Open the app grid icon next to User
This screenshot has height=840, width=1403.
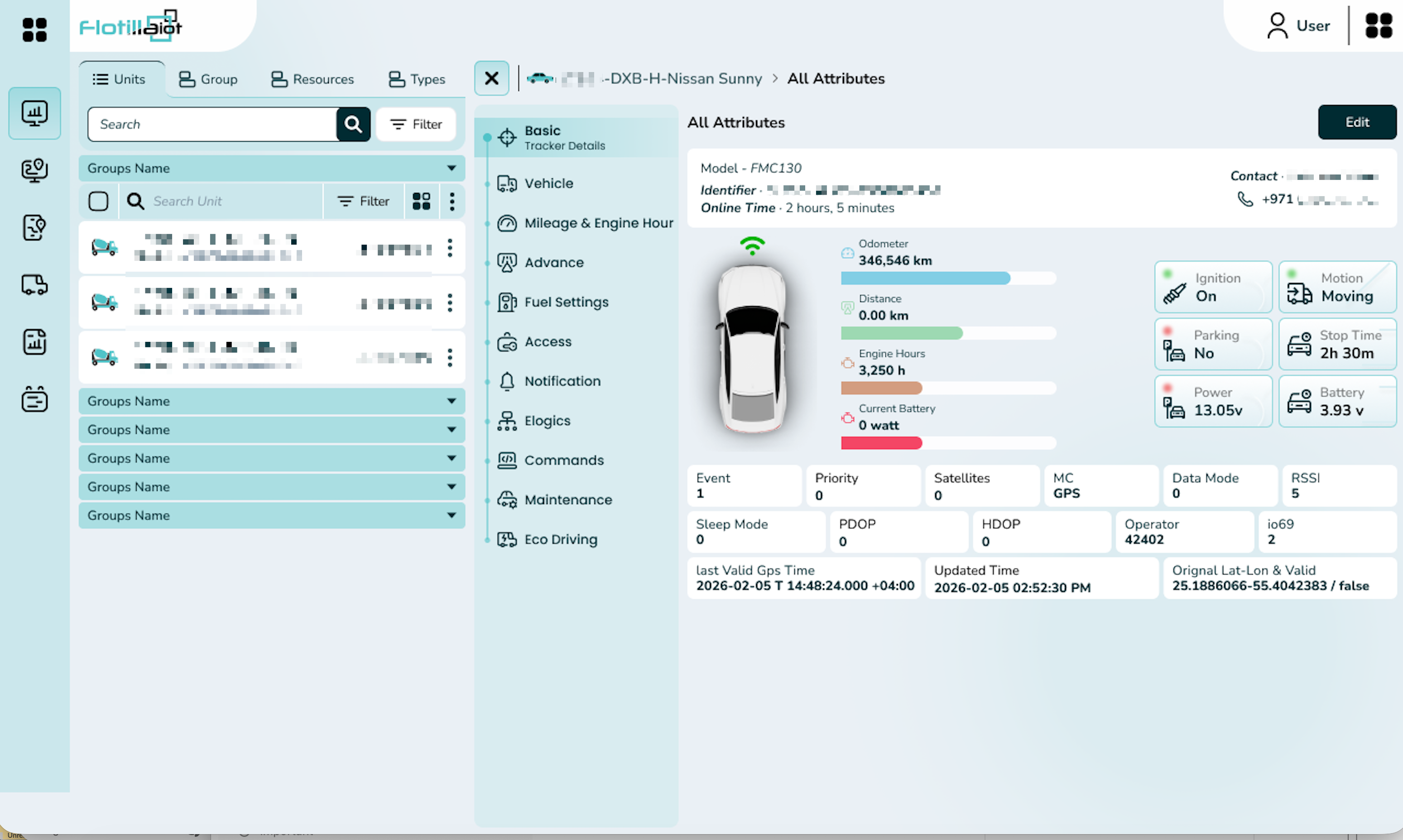(1379, 26)
